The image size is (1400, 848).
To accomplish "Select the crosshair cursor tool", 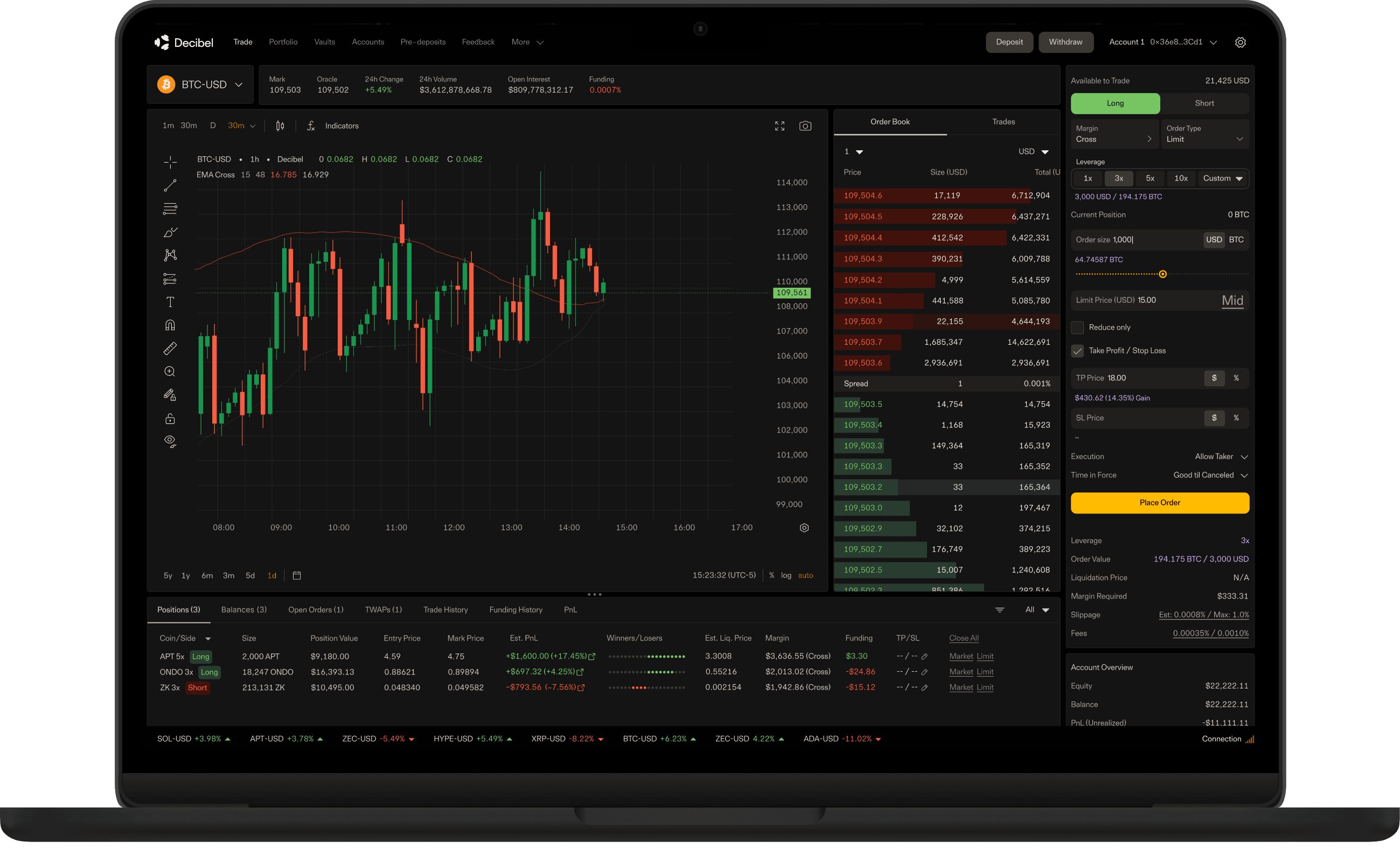I will (170, 162).
